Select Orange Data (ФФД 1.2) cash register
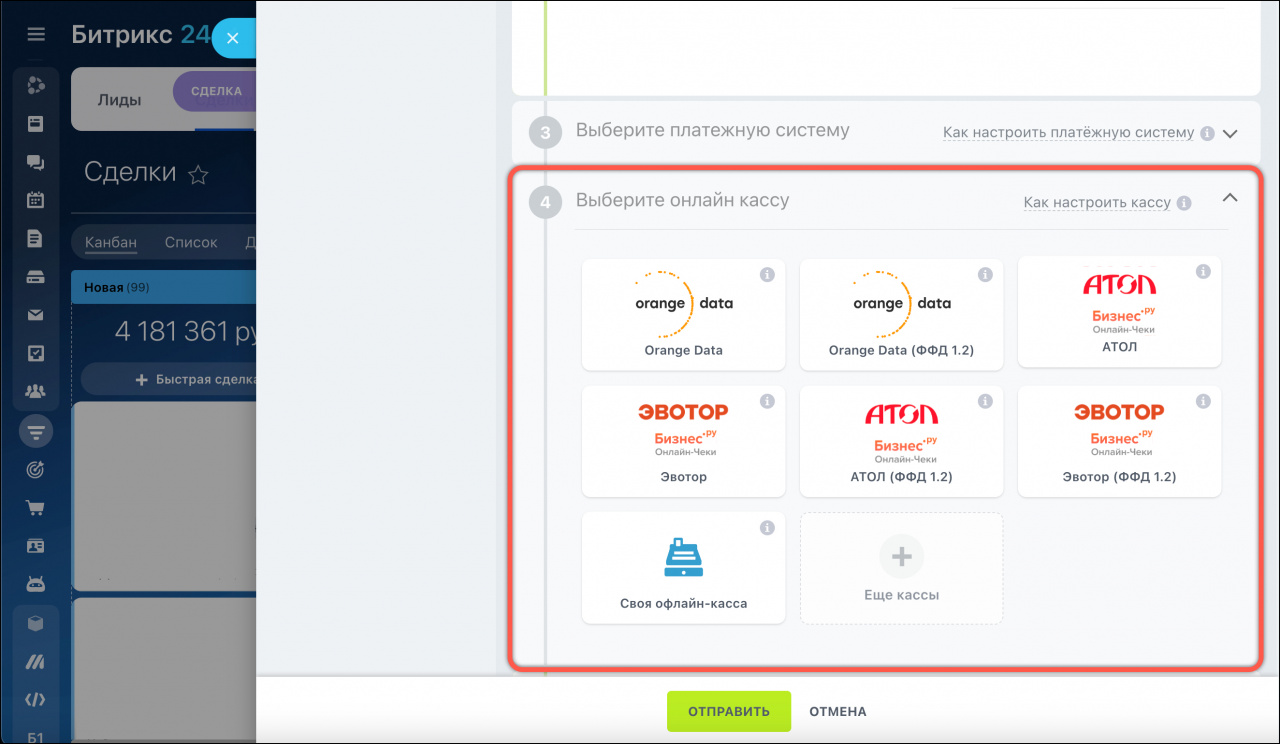The image size is (1280, 744). coord(902,315)
